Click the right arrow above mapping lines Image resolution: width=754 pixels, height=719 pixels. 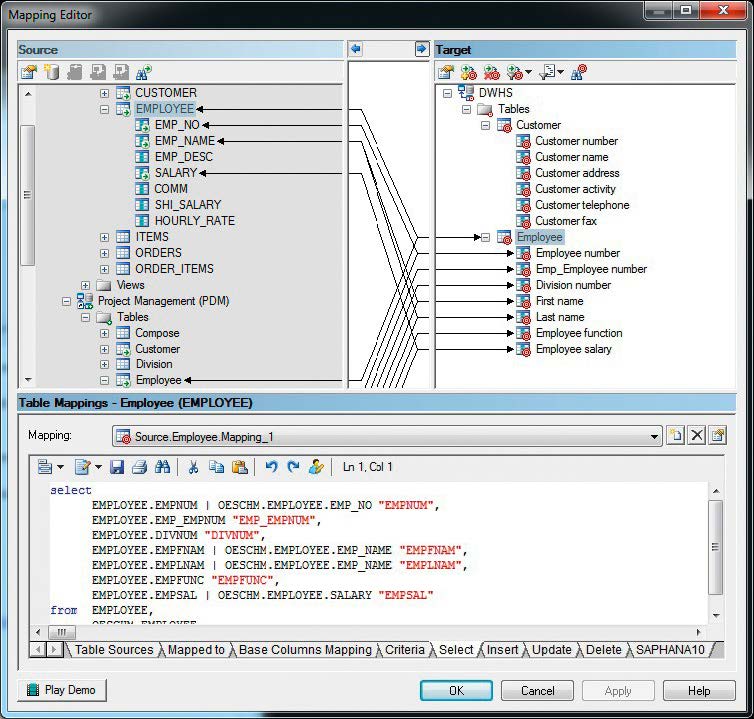[421, 49]
